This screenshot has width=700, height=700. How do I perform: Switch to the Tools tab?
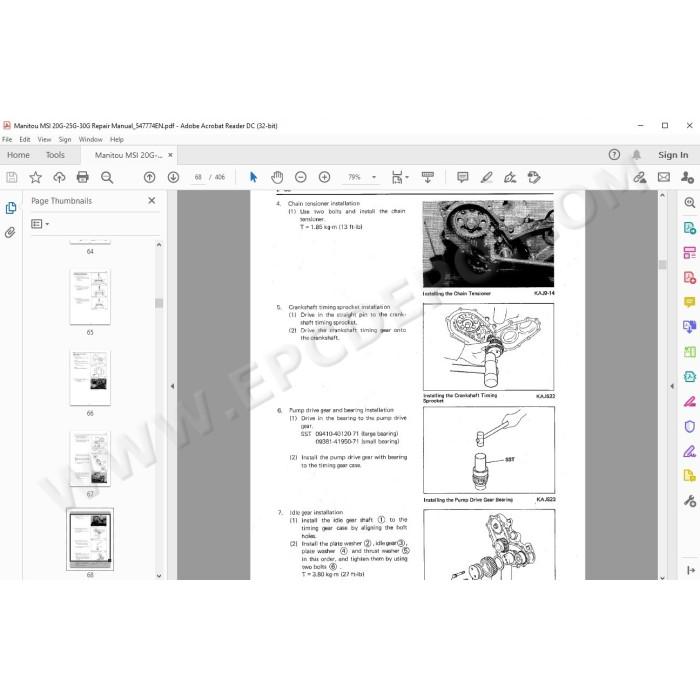(55, 155)
